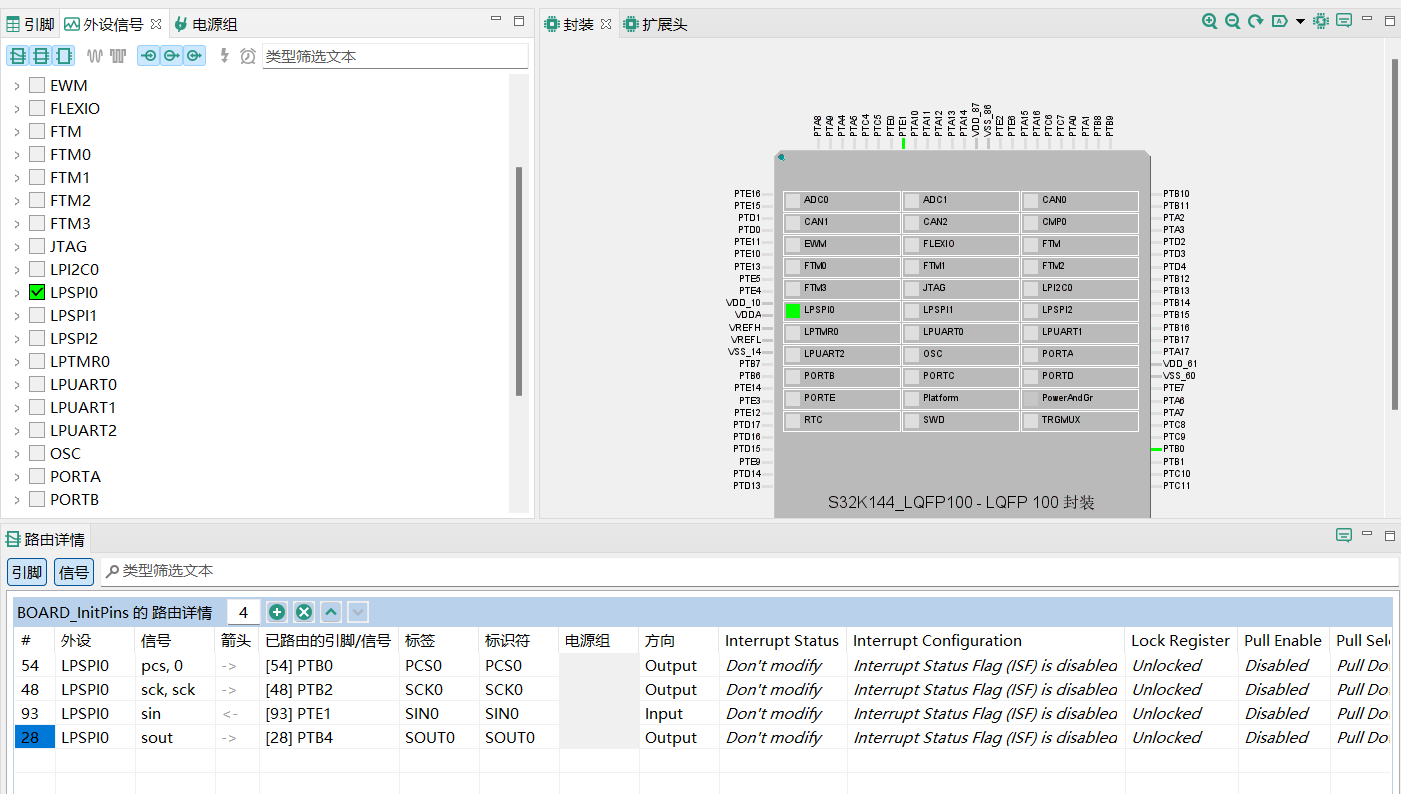This screenshot has height=794, width=1401.
Task: Click the second routing filter icon in signals toolbar
Action: (41, 56)
